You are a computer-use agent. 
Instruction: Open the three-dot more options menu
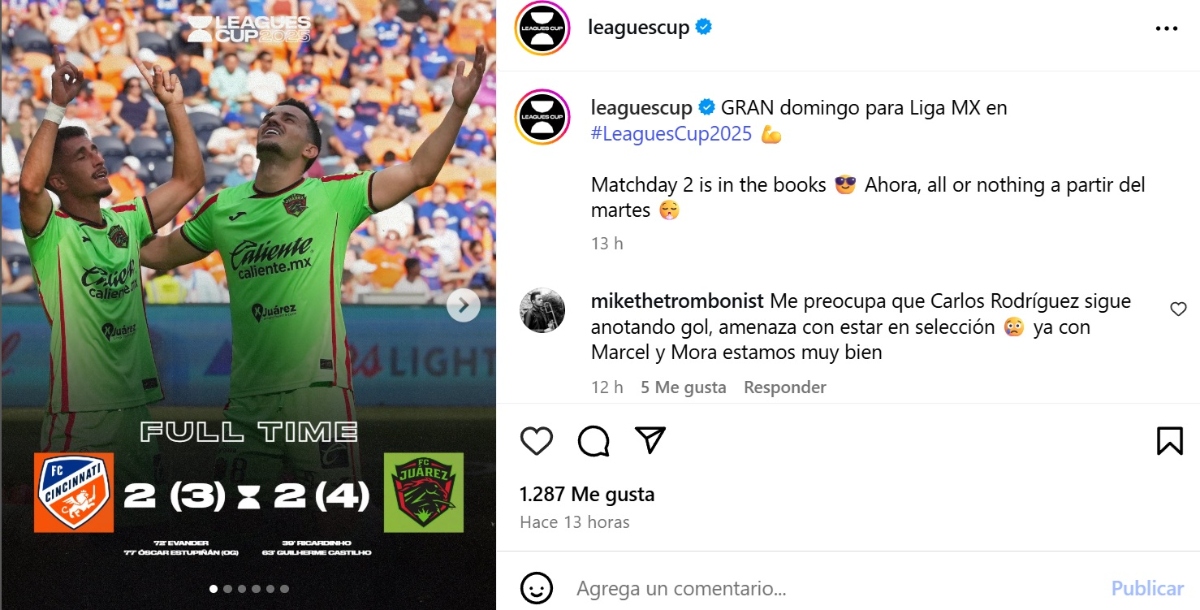click(x=1166, y=29)
